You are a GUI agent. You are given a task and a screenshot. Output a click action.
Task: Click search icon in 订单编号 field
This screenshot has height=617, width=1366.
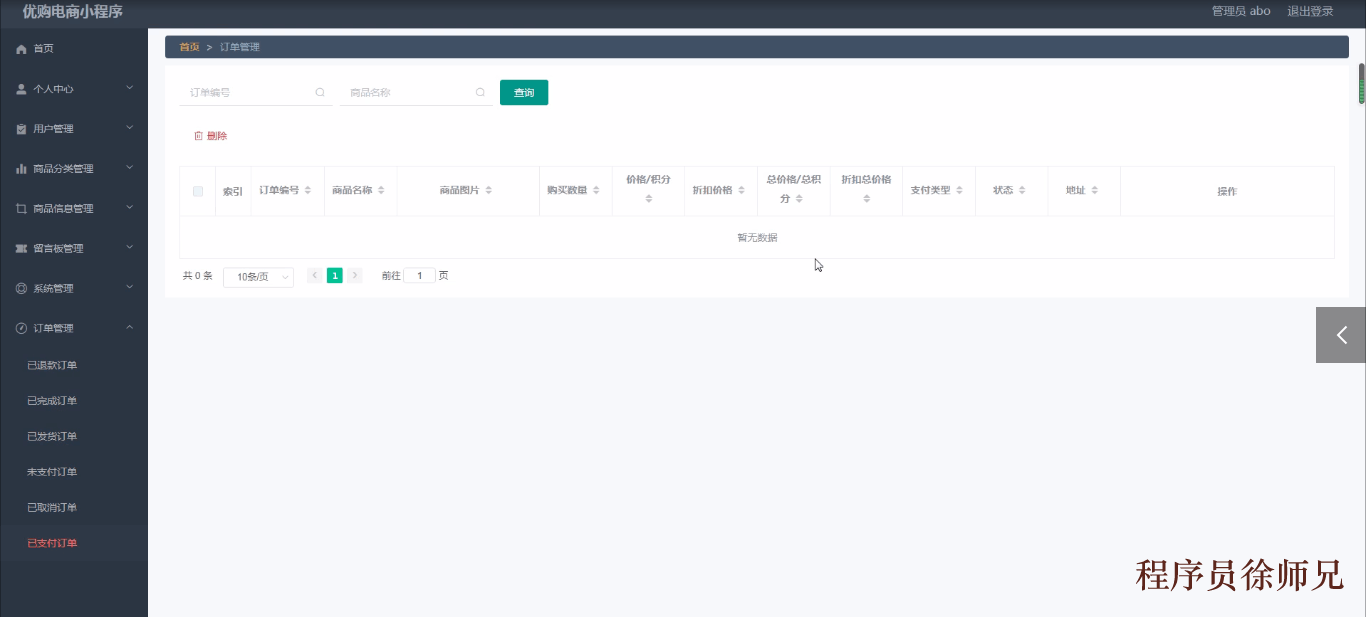pos(320,92)
